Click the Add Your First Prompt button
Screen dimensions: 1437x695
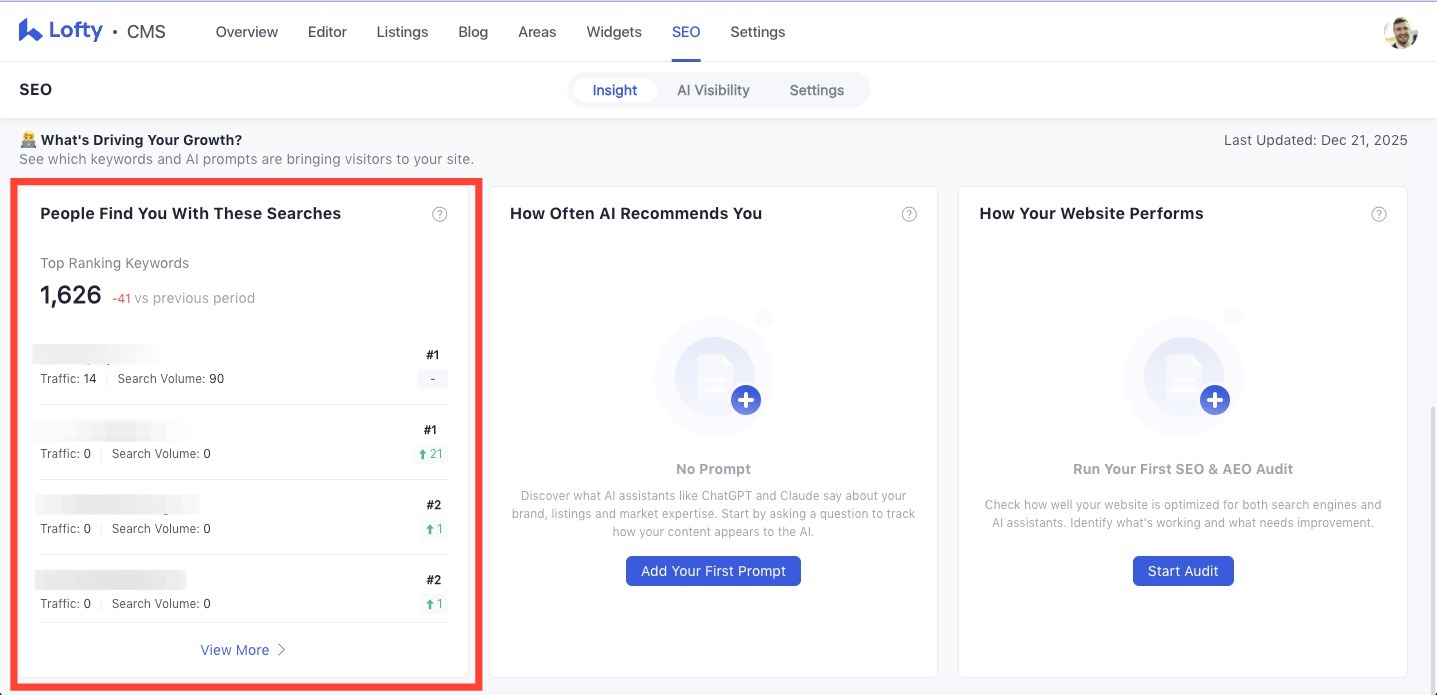point(713,571)
